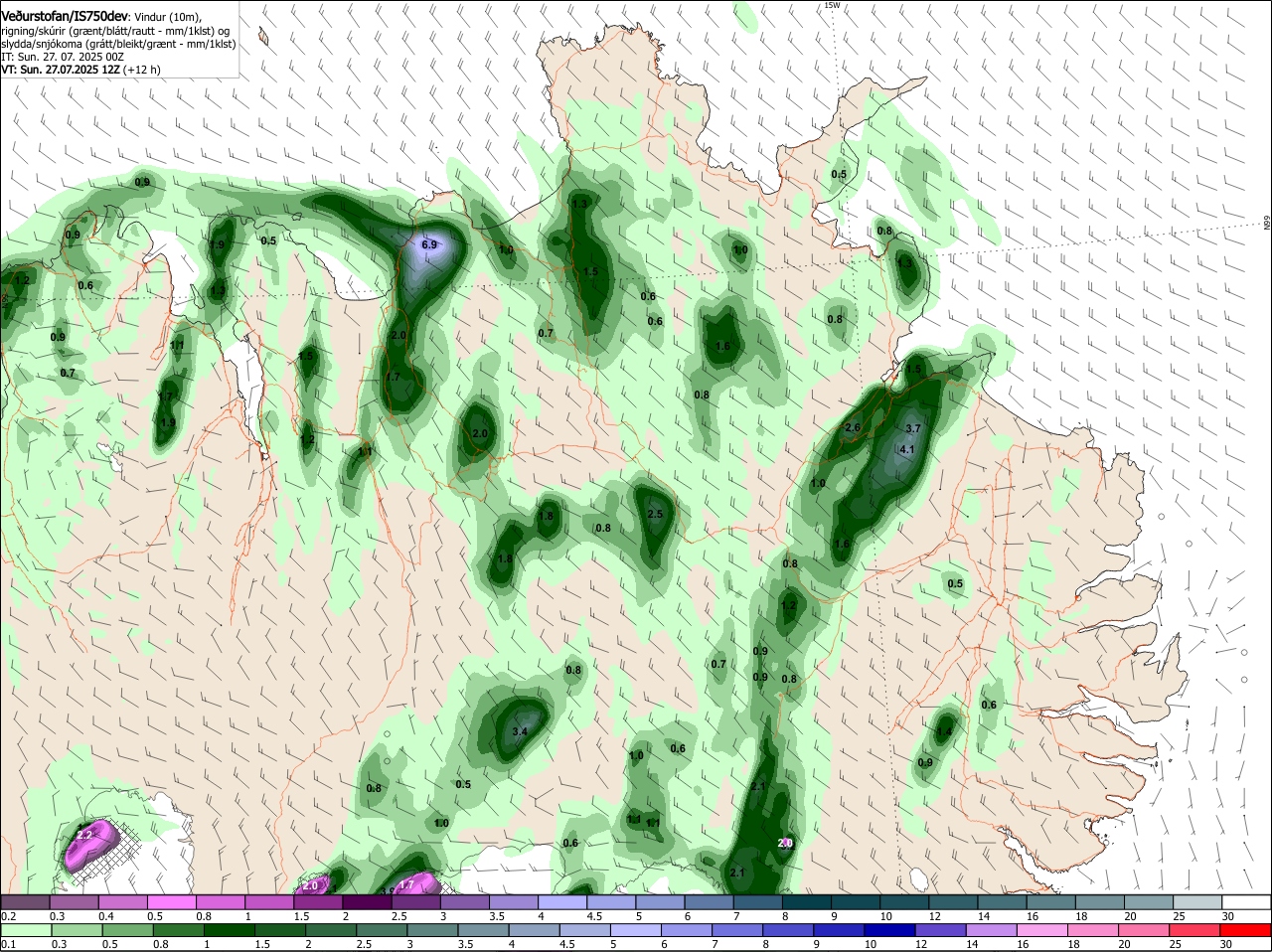Screen dimensions: 1272x952
Task: Click the 2.5 precipitation value on the map
Action: pyautogui.click(x=655, y=514)
